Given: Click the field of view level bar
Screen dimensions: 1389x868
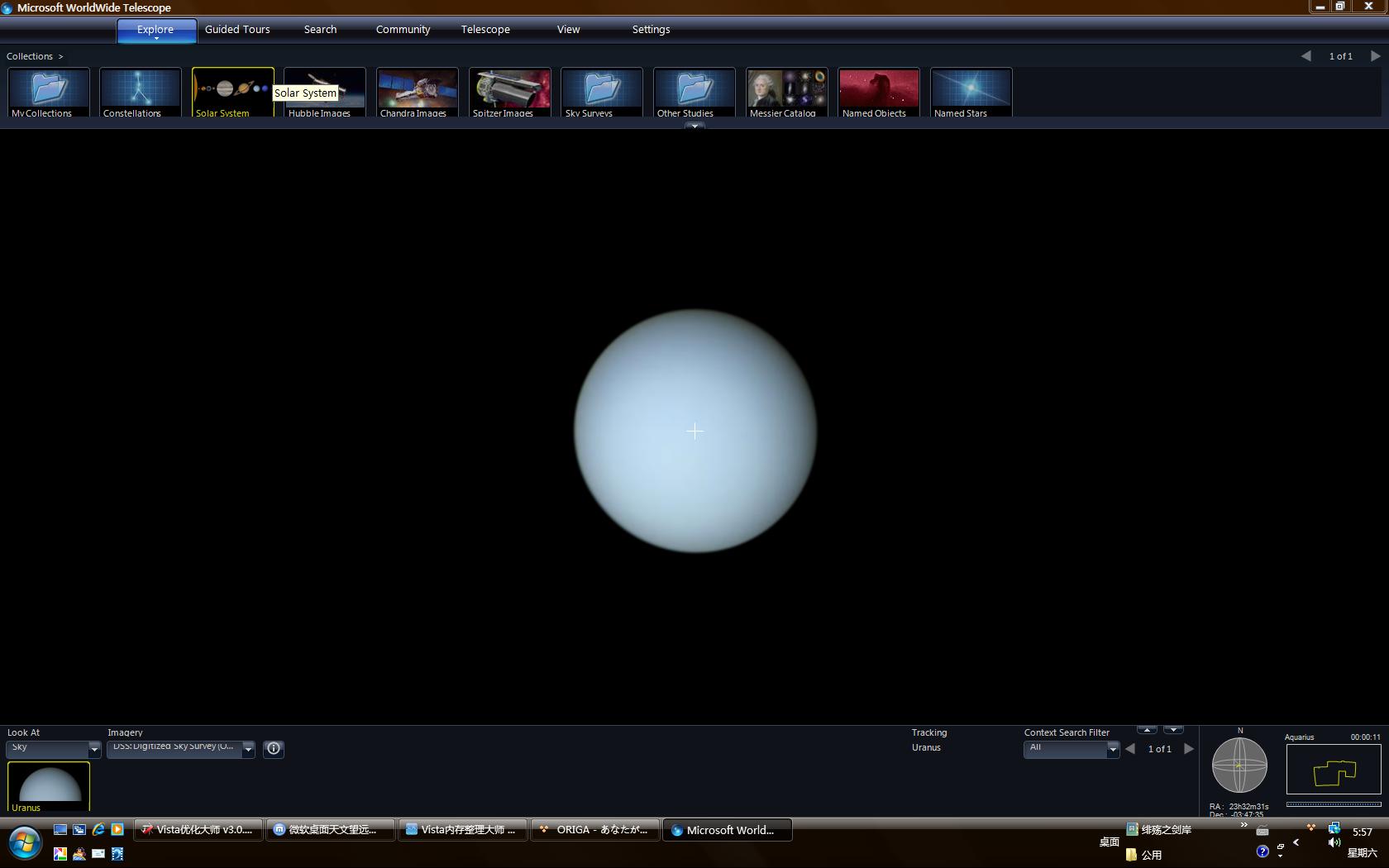Looking at the screenshot, I should pyautogui.click(x=1334, y=804).
